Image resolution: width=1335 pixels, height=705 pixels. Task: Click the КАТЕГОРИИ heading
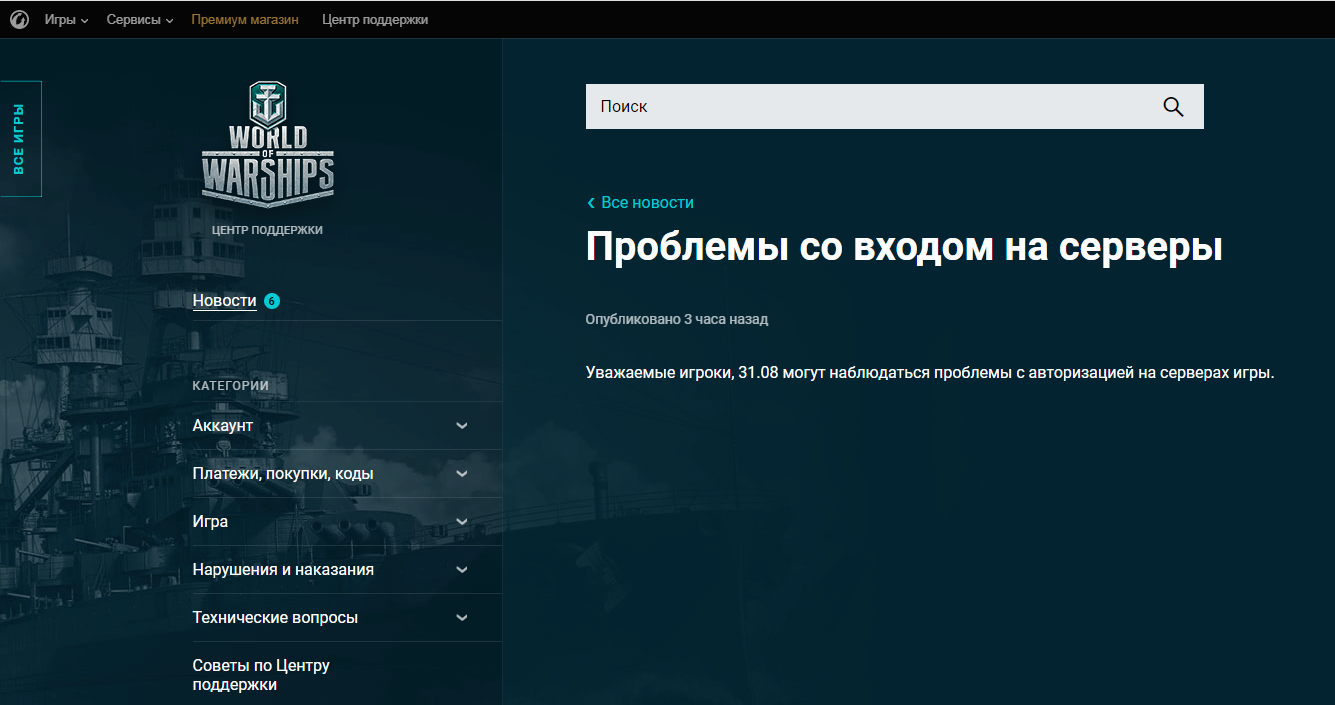pyautogui.click(x=231, y=386)
